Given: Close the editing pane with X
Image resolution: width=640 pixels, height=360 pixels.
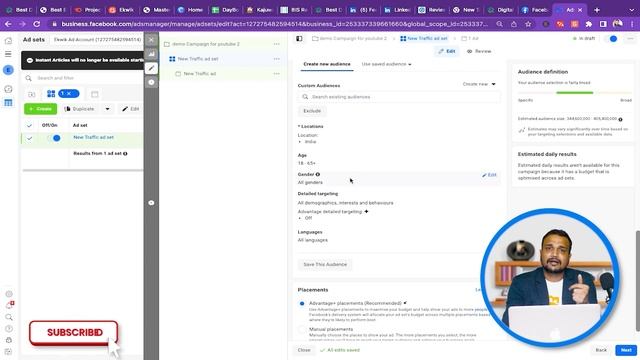Looking at the screenshot, I should coord(151,40).
